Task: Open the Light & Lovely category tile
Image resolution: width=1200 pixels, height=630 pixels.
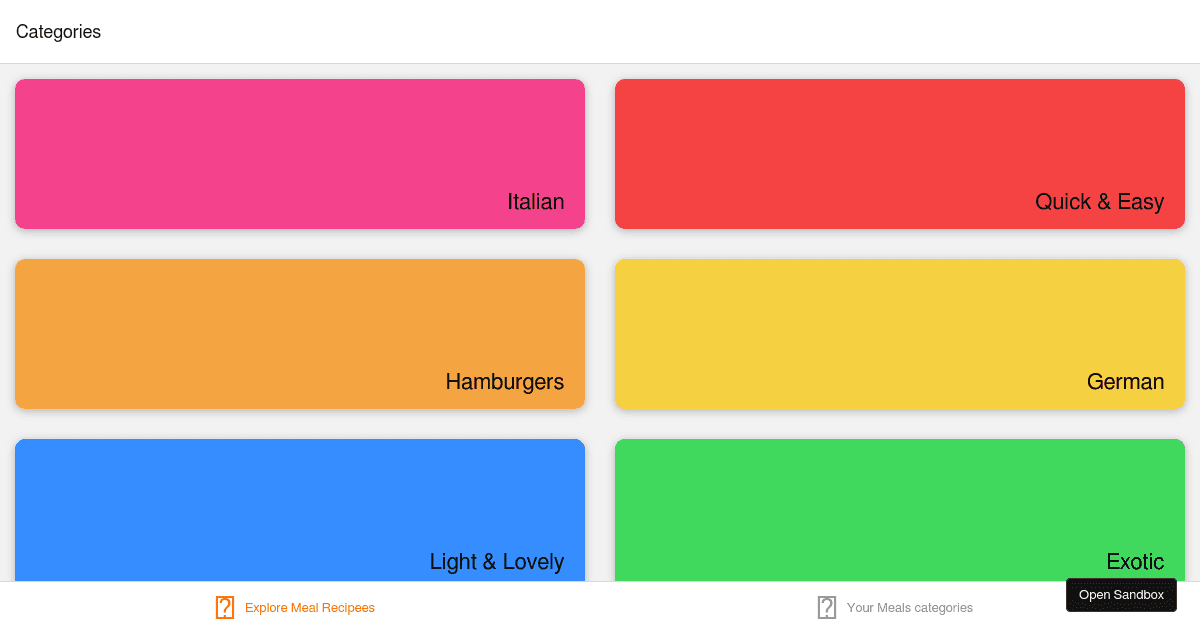Action: (300, 510)
